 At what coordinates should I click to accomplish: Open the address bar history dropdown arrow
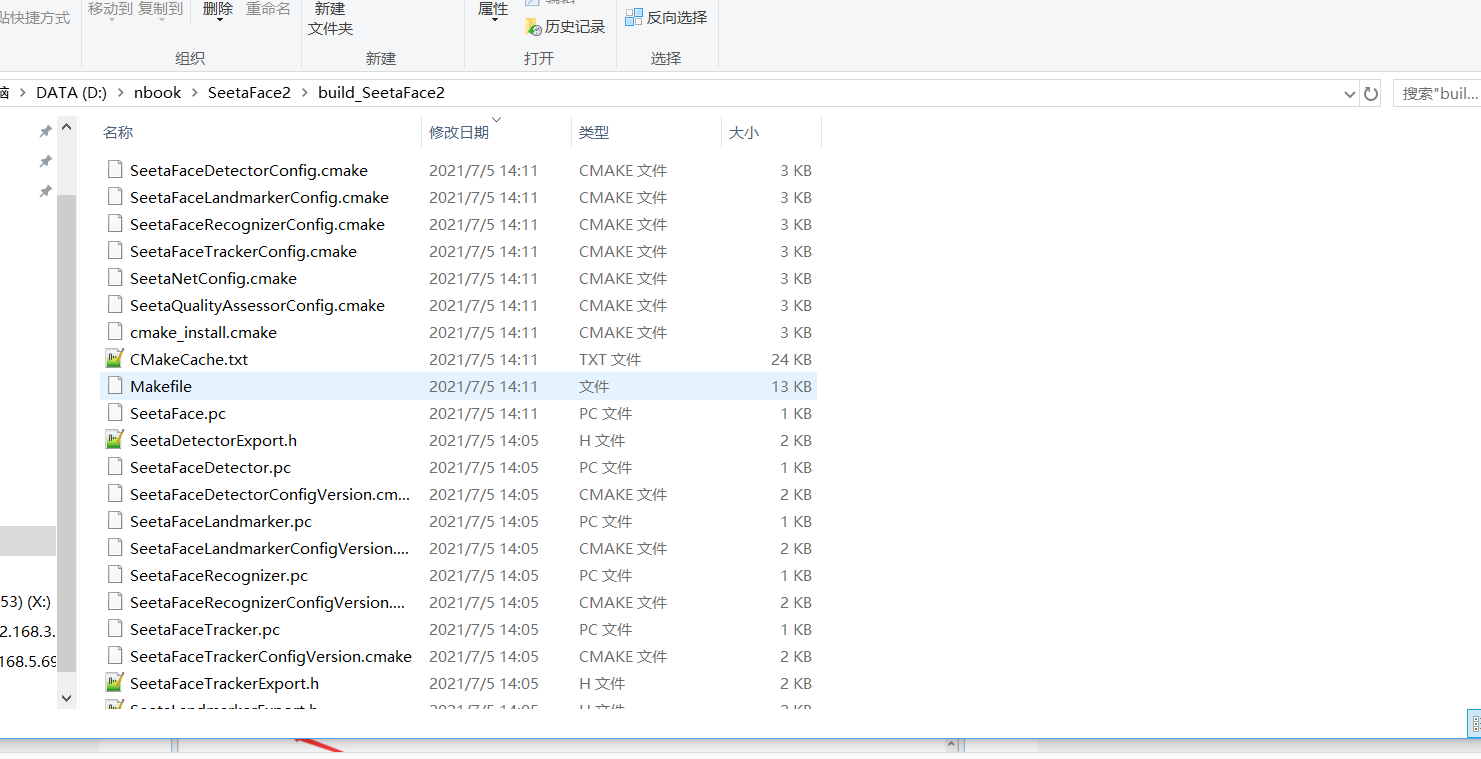coord(1349,92)
